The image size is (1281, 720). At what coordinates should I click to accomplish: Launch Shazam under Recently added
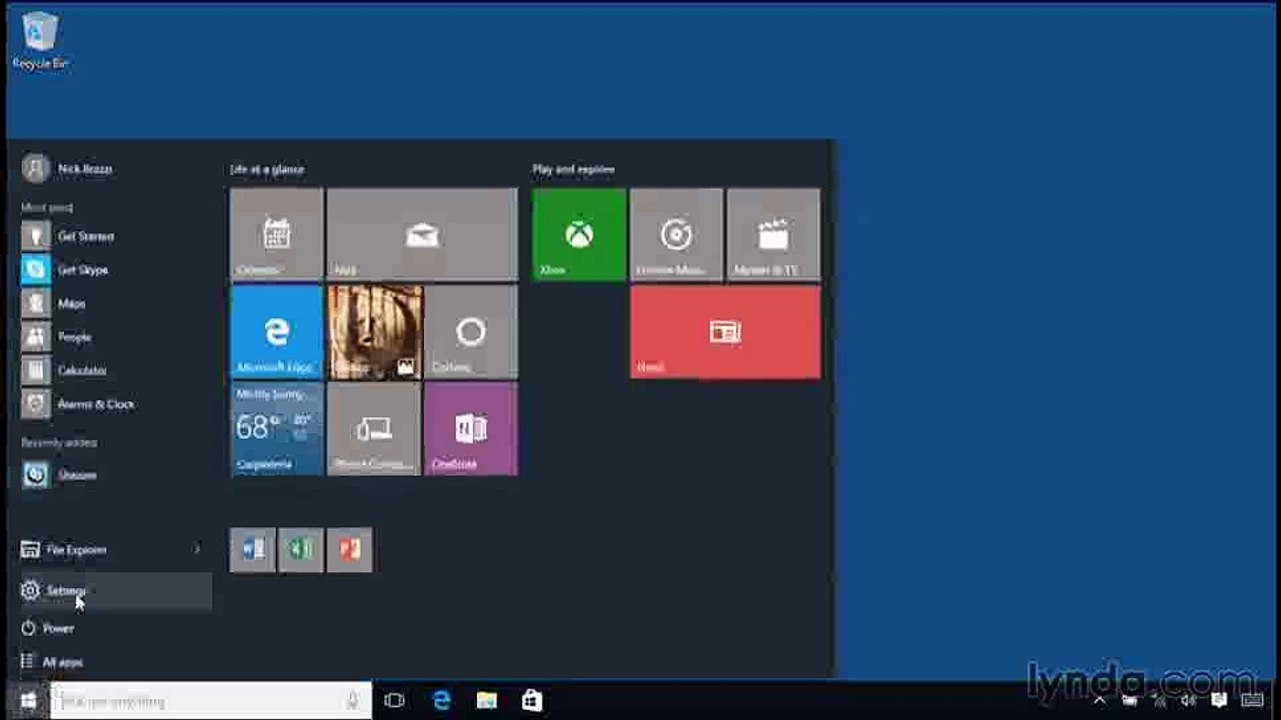tap(60, 475)
